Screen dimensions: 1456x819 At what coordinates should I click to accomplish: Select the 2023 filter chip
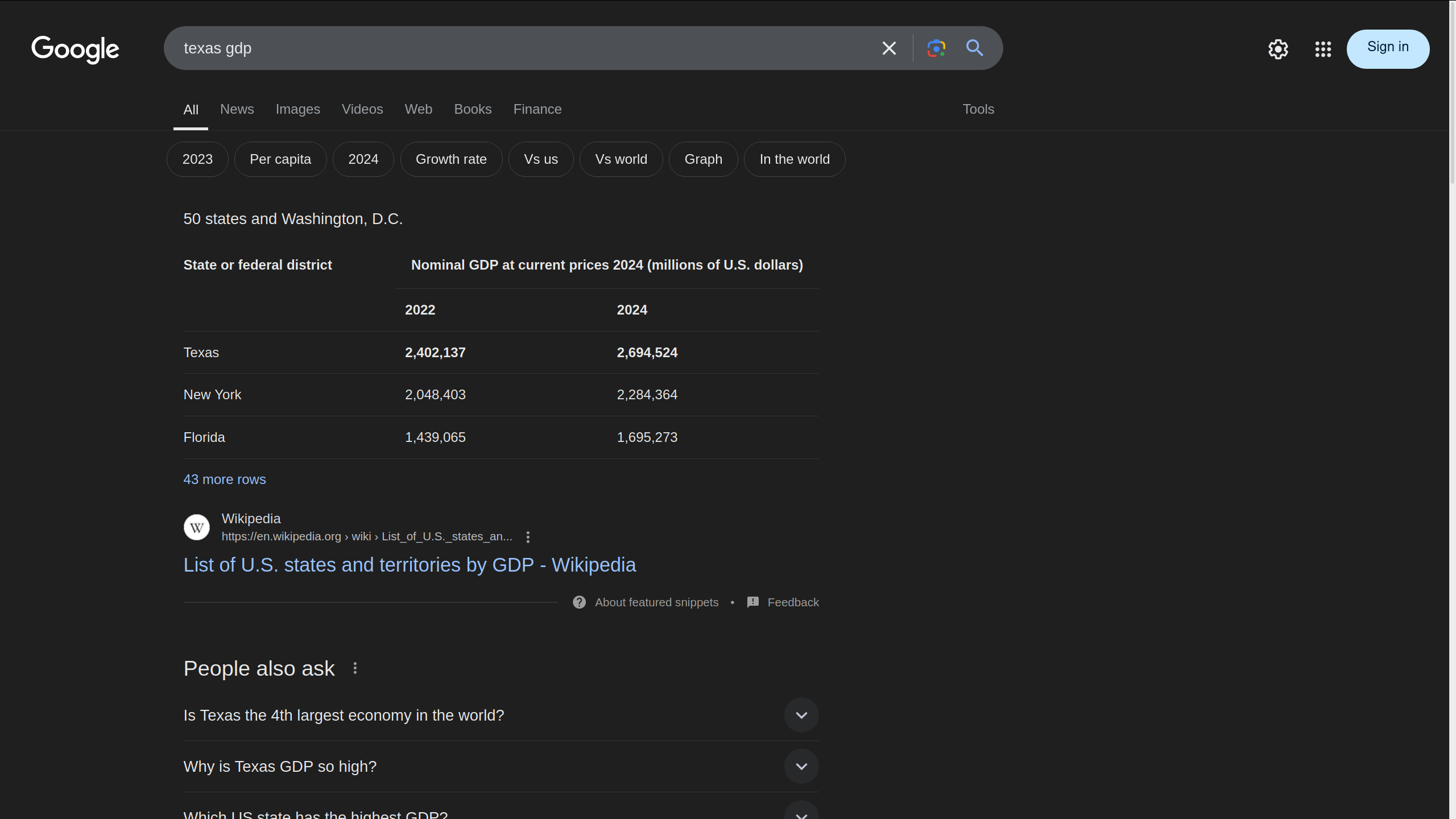(197, 159)
